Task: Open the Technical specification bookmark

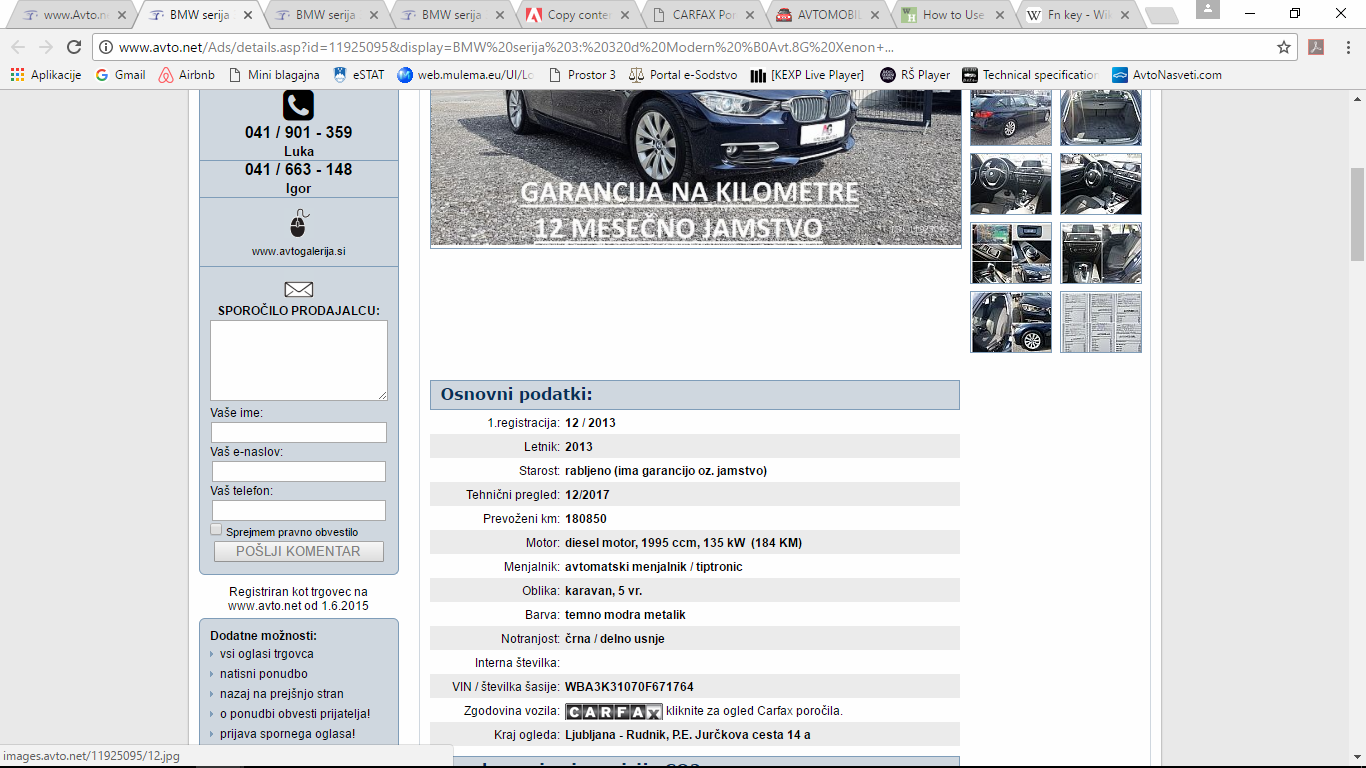Action: click(x=1031, y=75)
